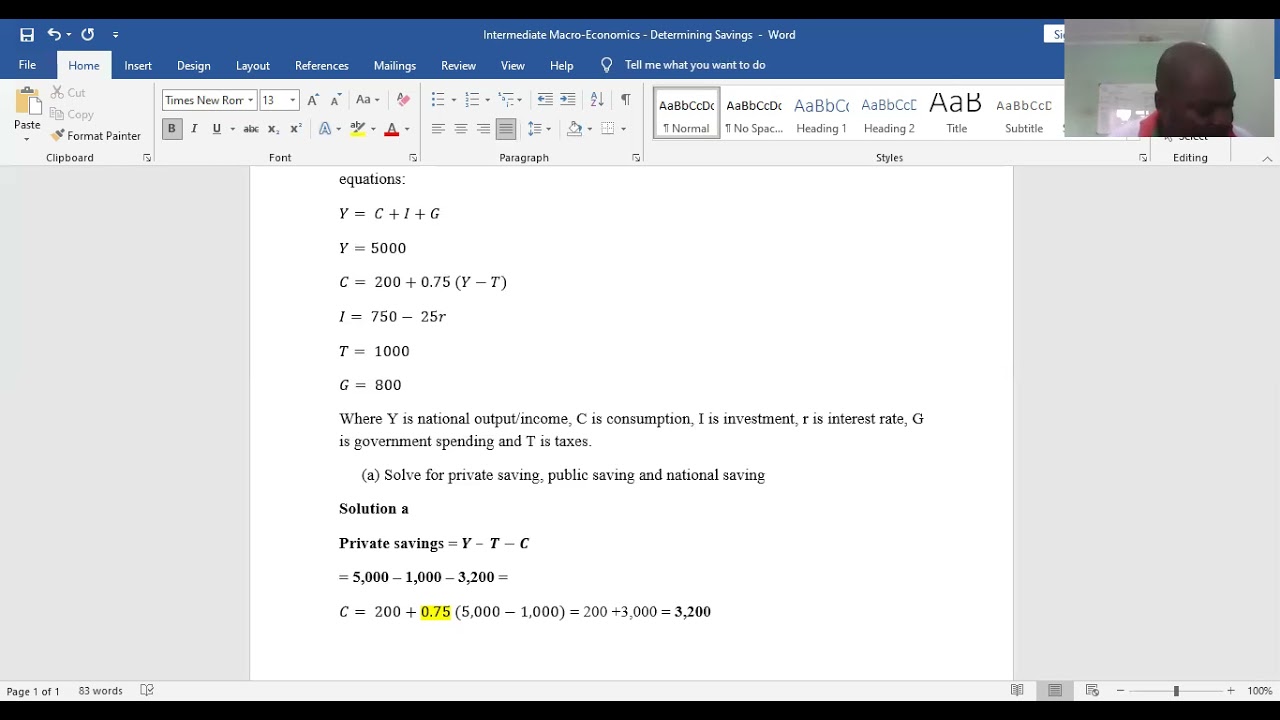The width and height of the screenshot is (1280, 720).
Task: Open the Help tab
Action: point(562,65)
